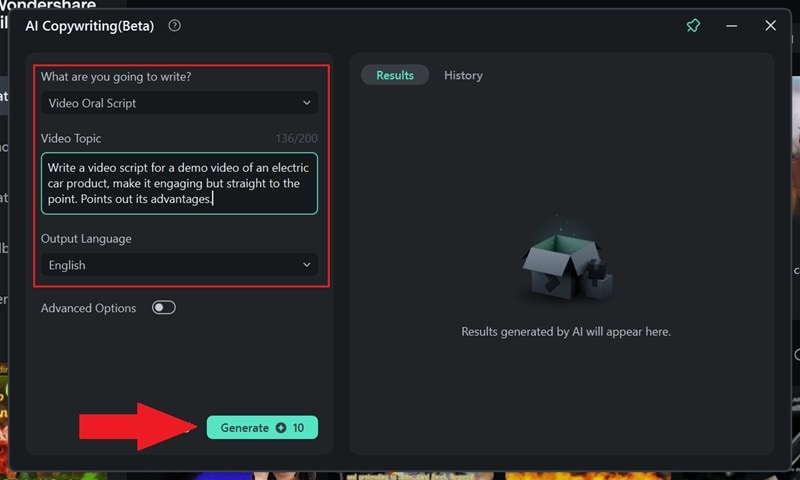Pin the AI Copywriting window
Image resolution: width=800 pixels, height=480 pixels.
click(x=693, y=26)
